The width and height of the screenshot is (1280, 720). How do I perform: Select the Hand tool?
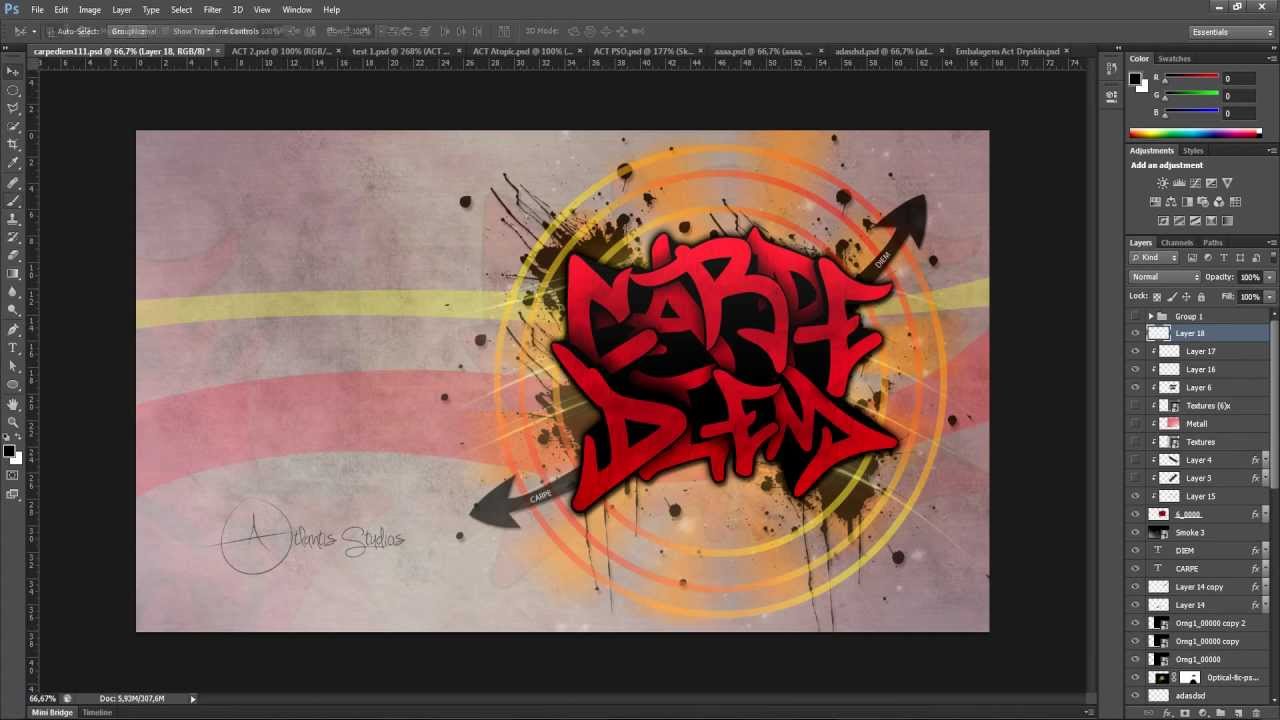(x=13, y=403)
